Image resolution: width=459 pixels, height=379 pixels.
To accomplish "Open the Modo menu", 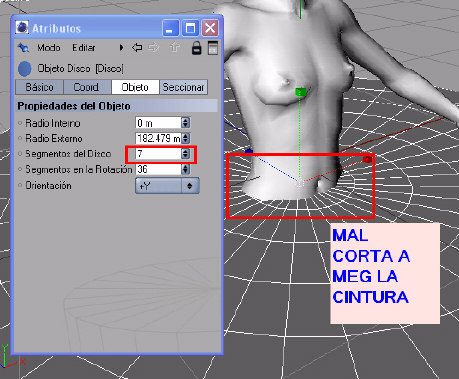I will [49, 48].
